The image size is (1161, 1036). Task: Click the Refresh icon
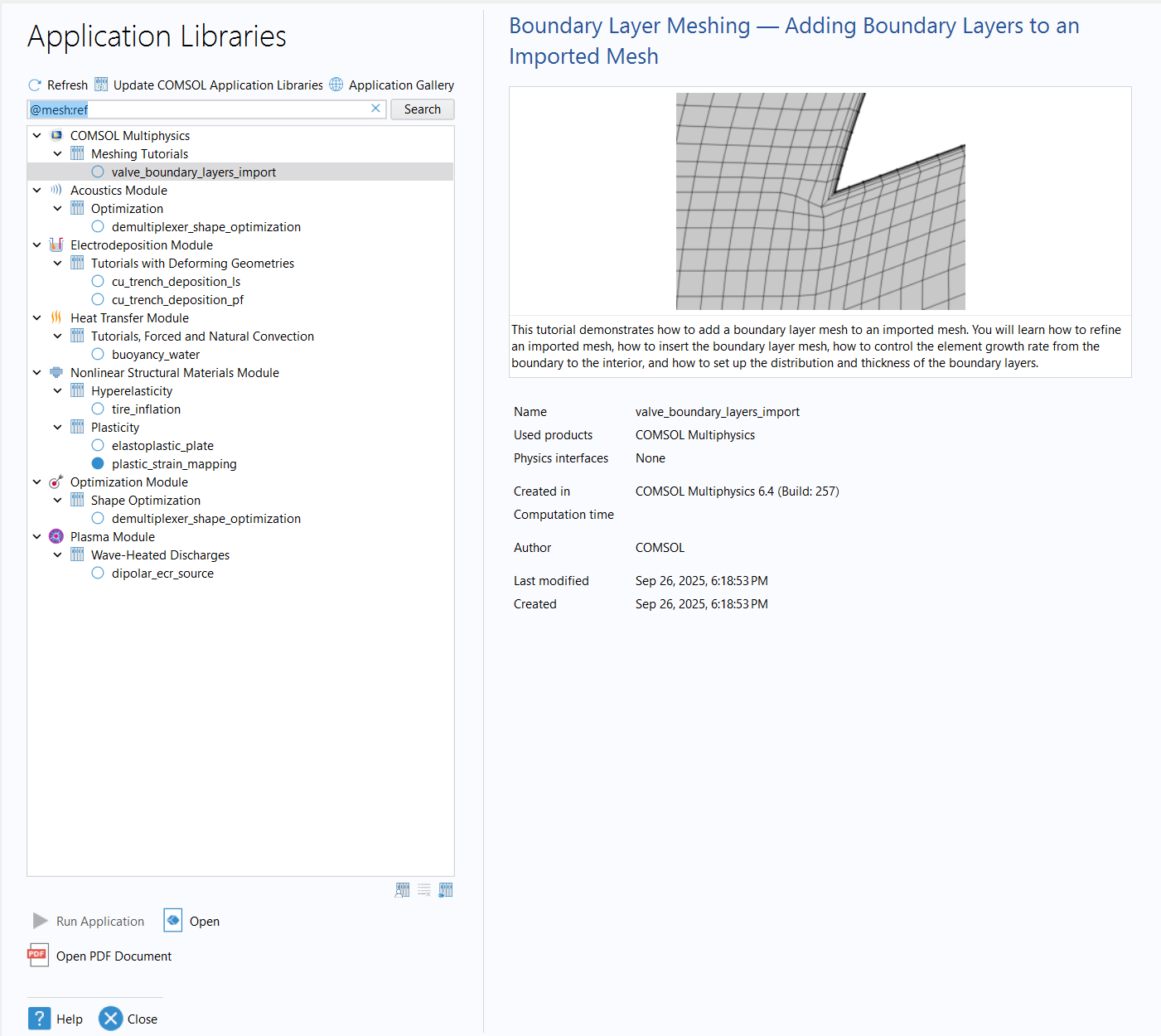tap(35, 85)
